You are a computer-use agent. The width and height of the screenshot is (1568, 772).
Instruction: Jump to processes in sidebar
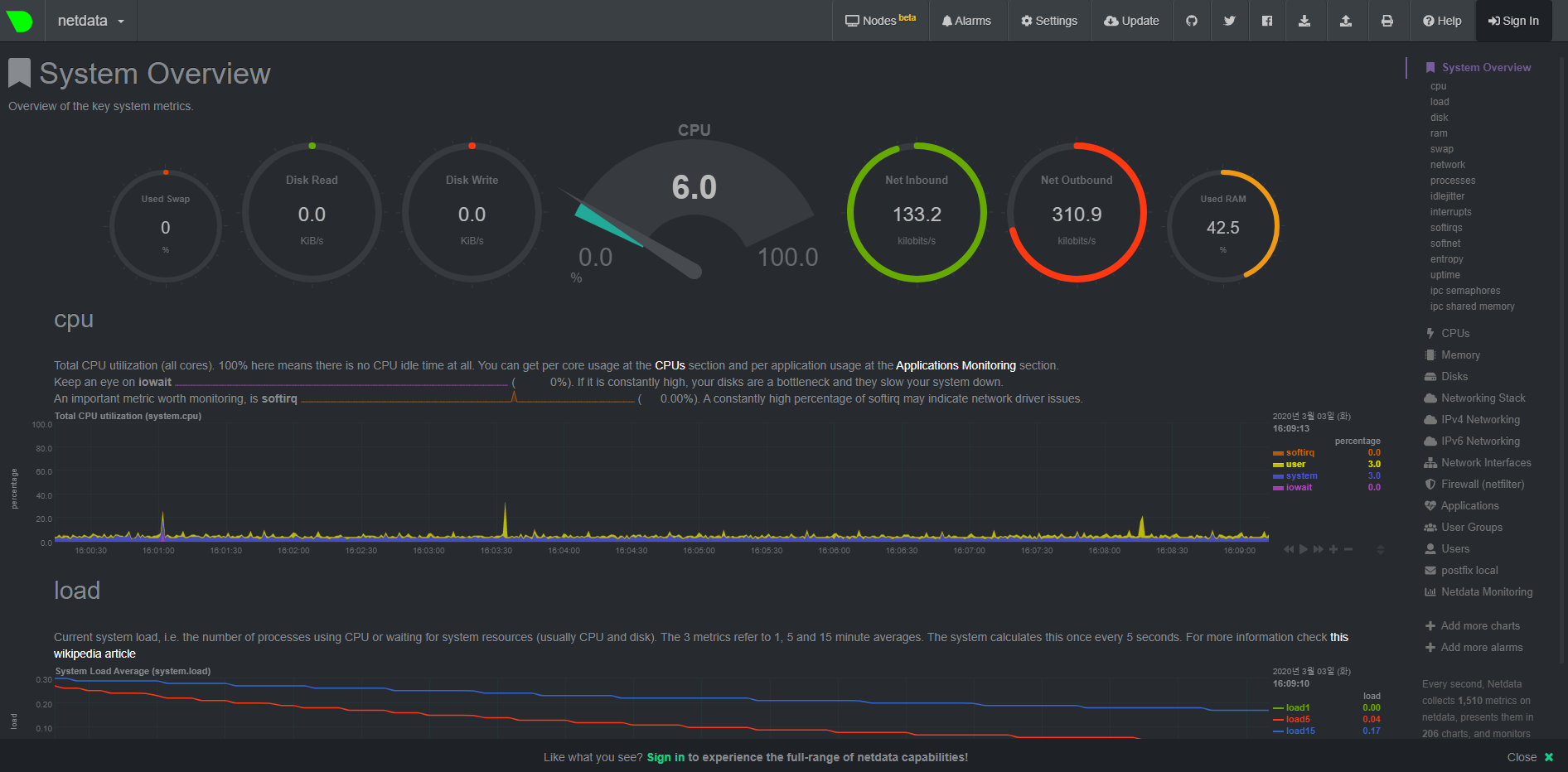(x=1452, y=181)
